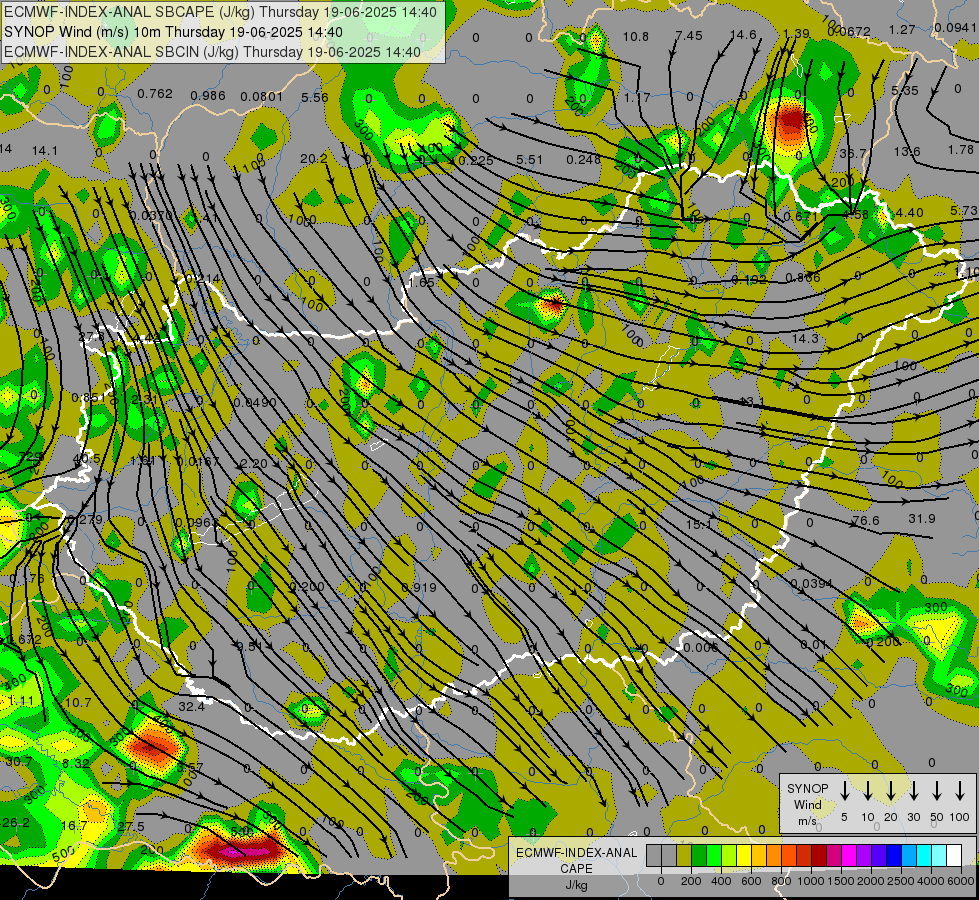Click the map value 40.5
This screenshot has height=900, width=979.
pyautogui.click(x=86, y=459)
